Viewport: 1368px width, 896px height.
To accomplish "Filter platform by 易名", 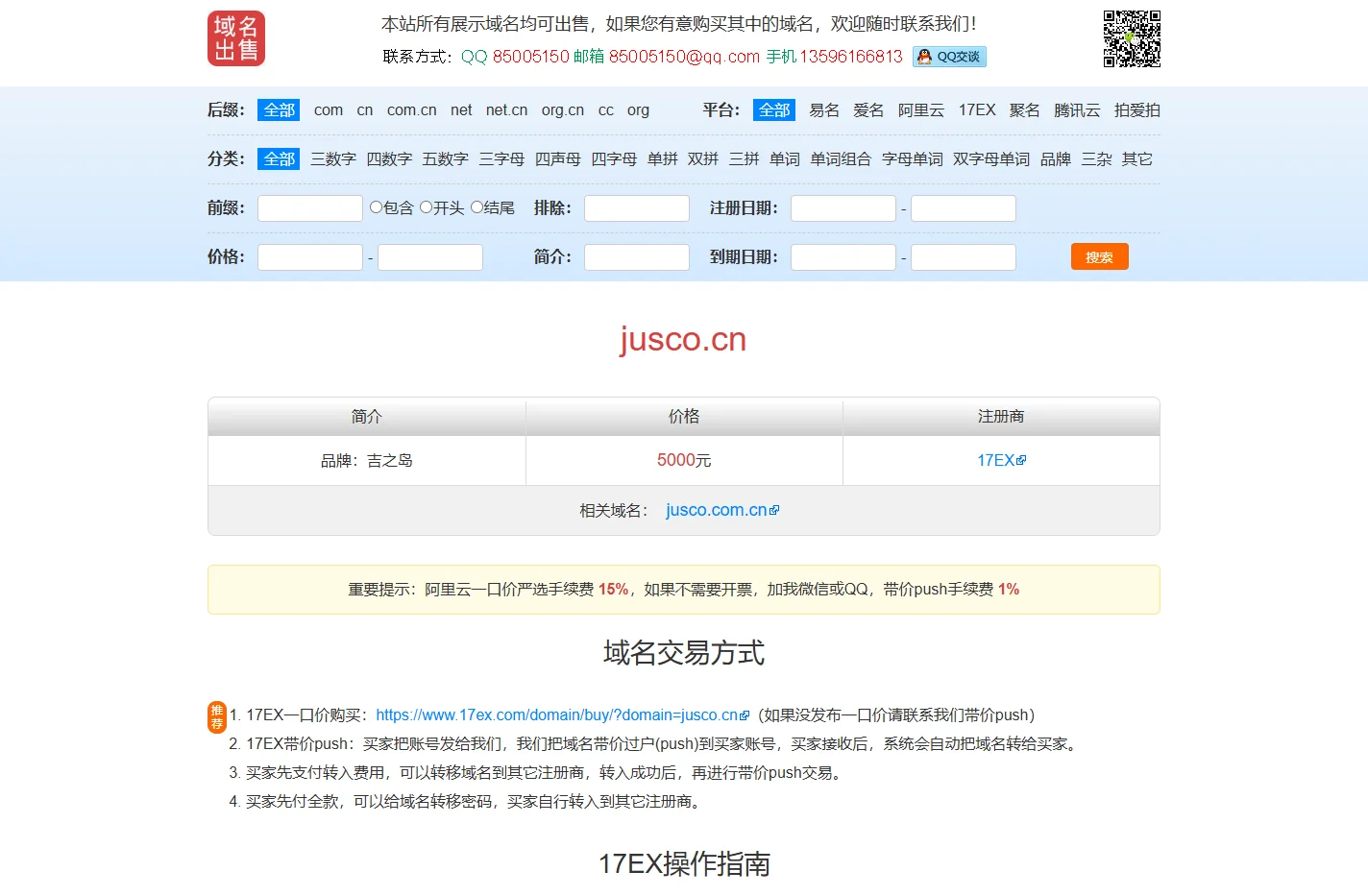I will click(x=824, y=110).
